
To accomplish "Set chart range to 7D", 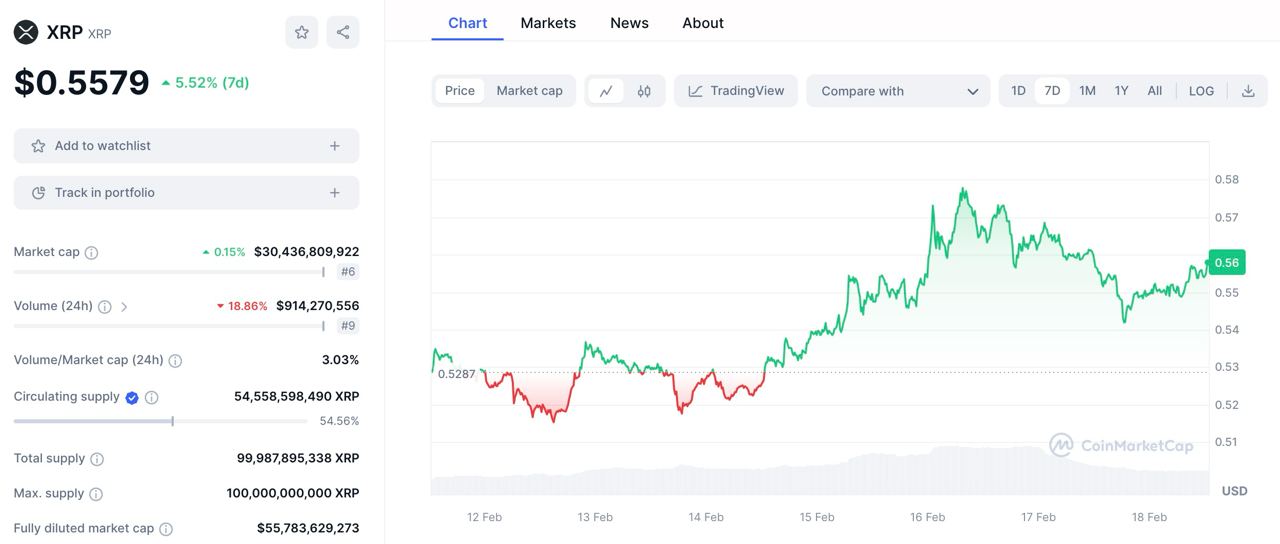I will (1052, 91).
